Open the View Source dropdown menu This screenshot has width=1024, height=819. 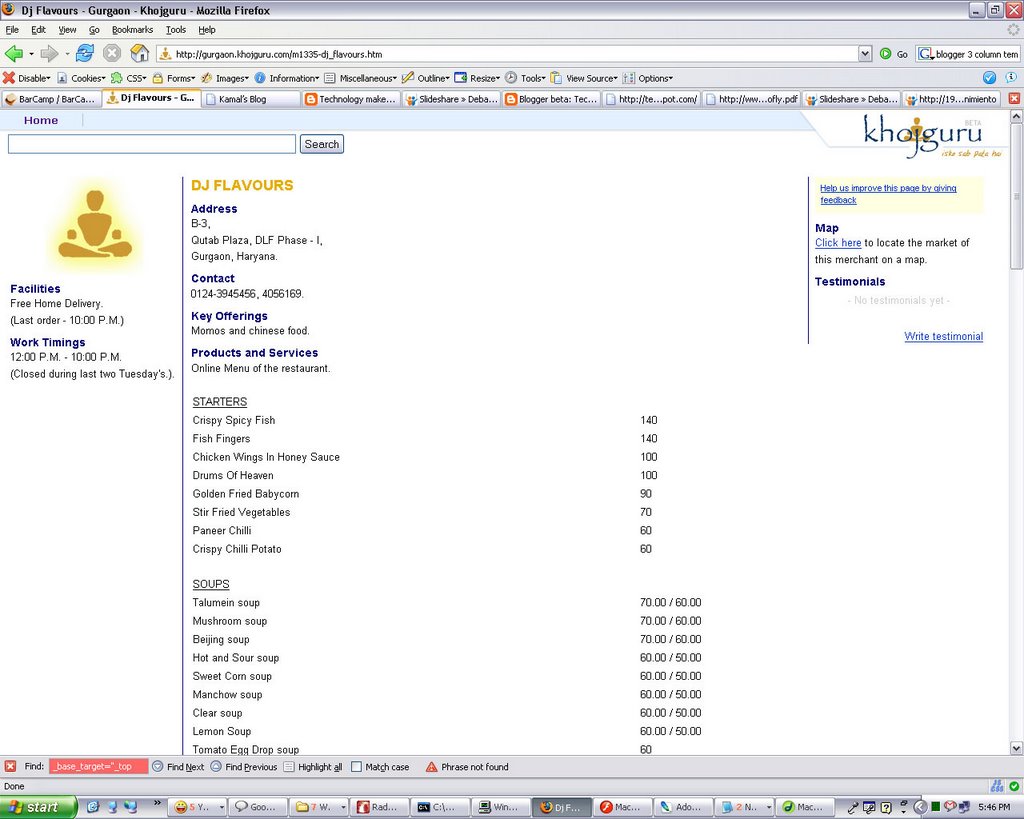pyautogui.click(x=584, y=78)
